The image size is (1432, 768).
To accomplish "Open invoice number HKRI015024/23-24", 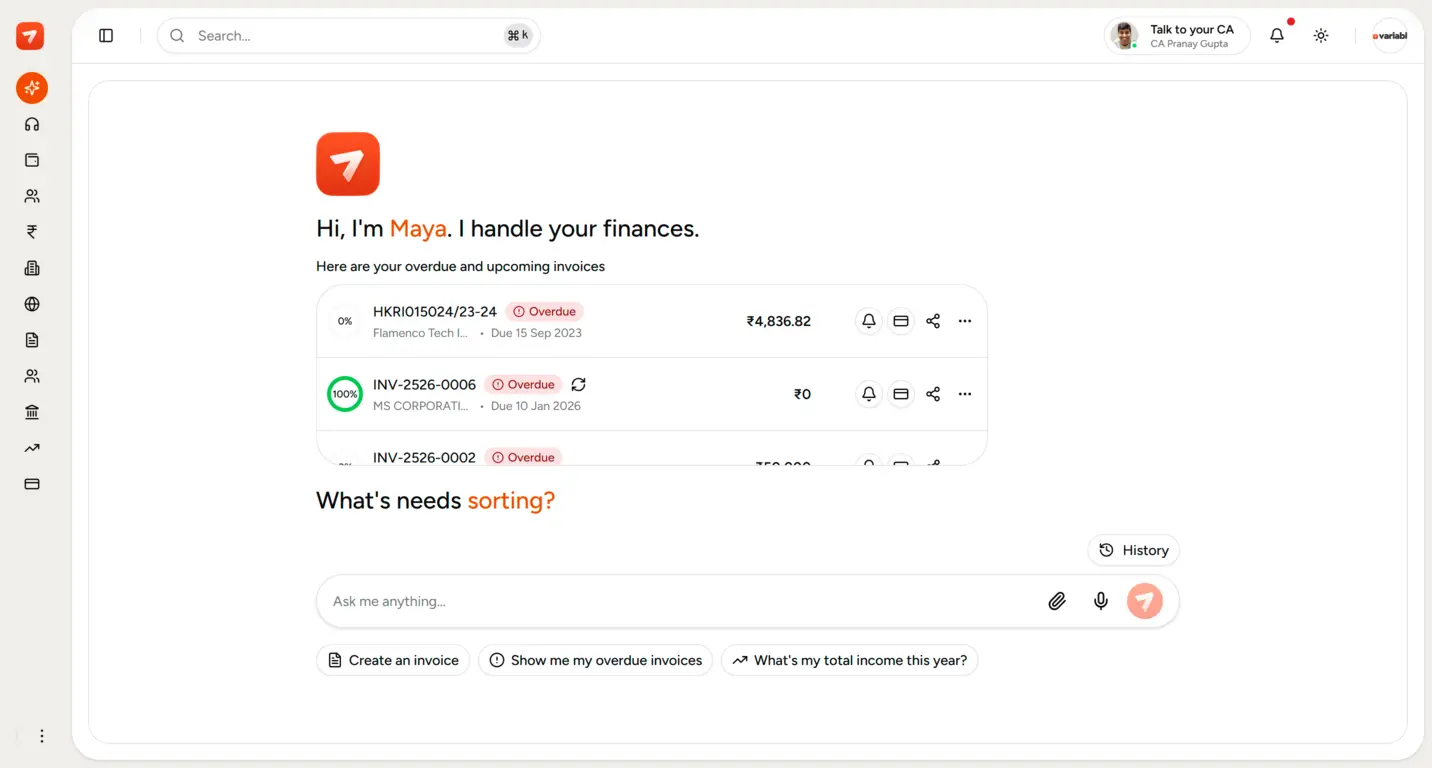I will [x=435, y=311].
